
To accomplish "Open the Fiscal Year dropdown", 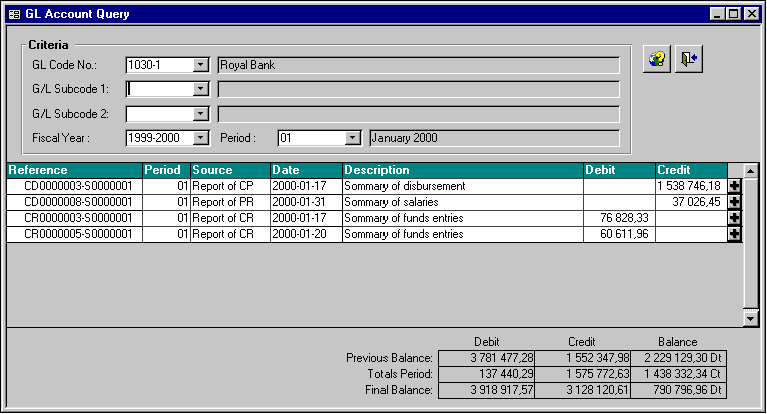I will click(200, 138).
